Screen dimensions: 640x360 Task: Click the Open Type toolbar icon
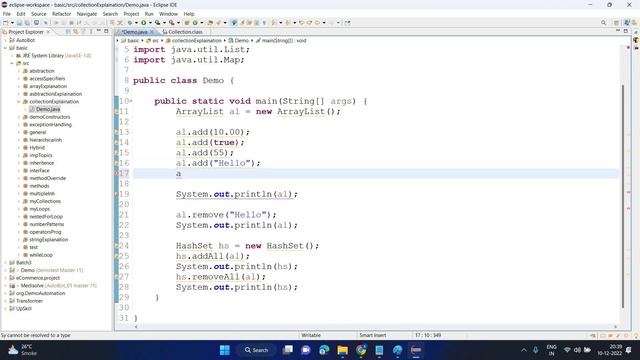(210, 23)
